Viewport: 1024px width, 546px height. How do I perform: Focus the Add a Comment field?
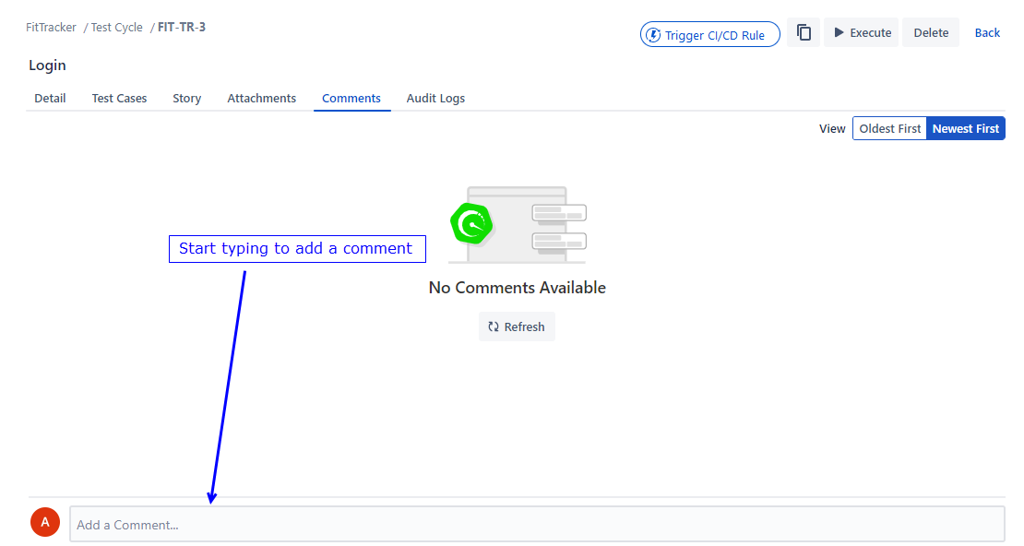pyautogui.click(x=536, y=524)
